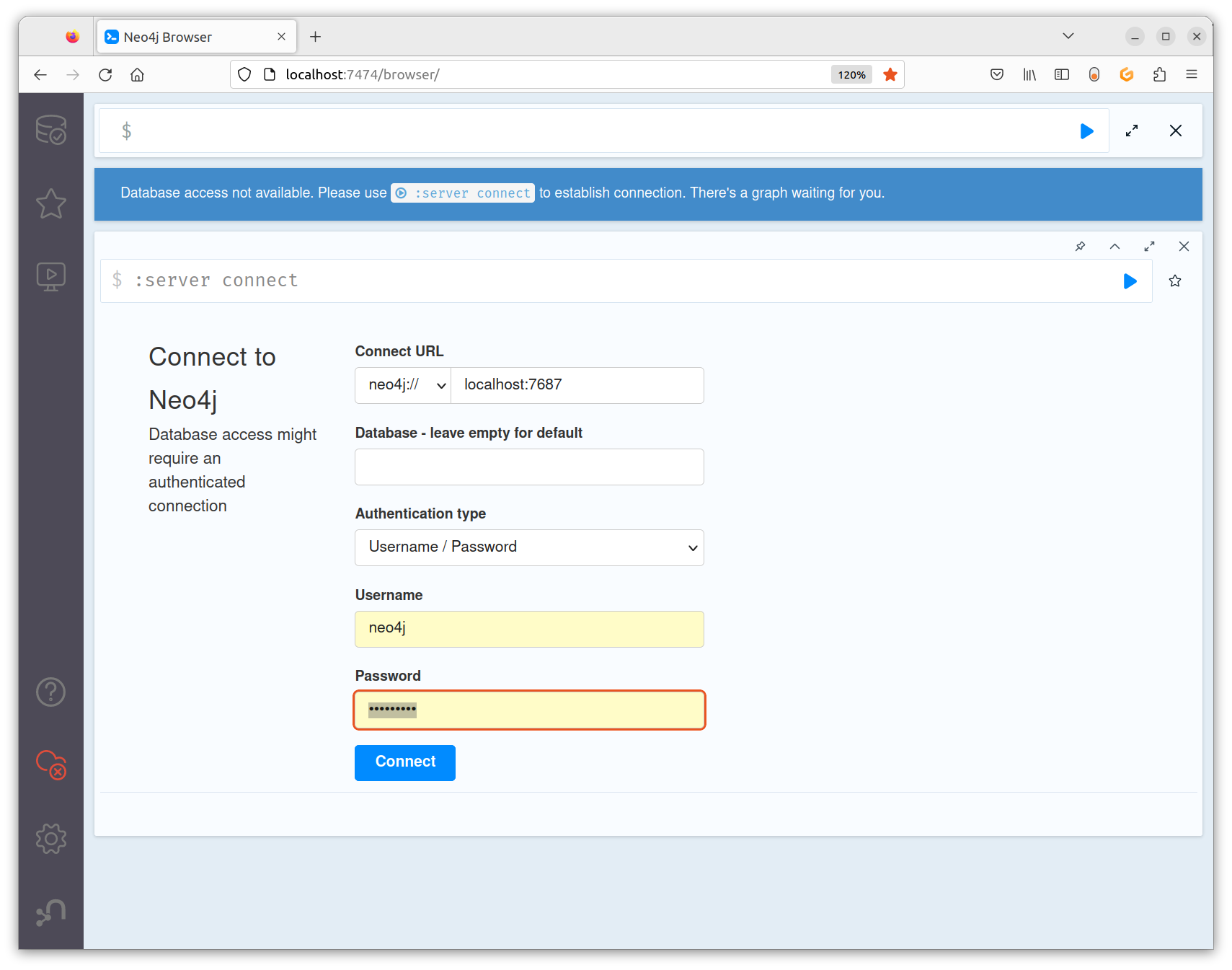Close the Neo4j Browser tab
Image resolution: width=1232 pixels, height=970 pixels.
[281, 37]
